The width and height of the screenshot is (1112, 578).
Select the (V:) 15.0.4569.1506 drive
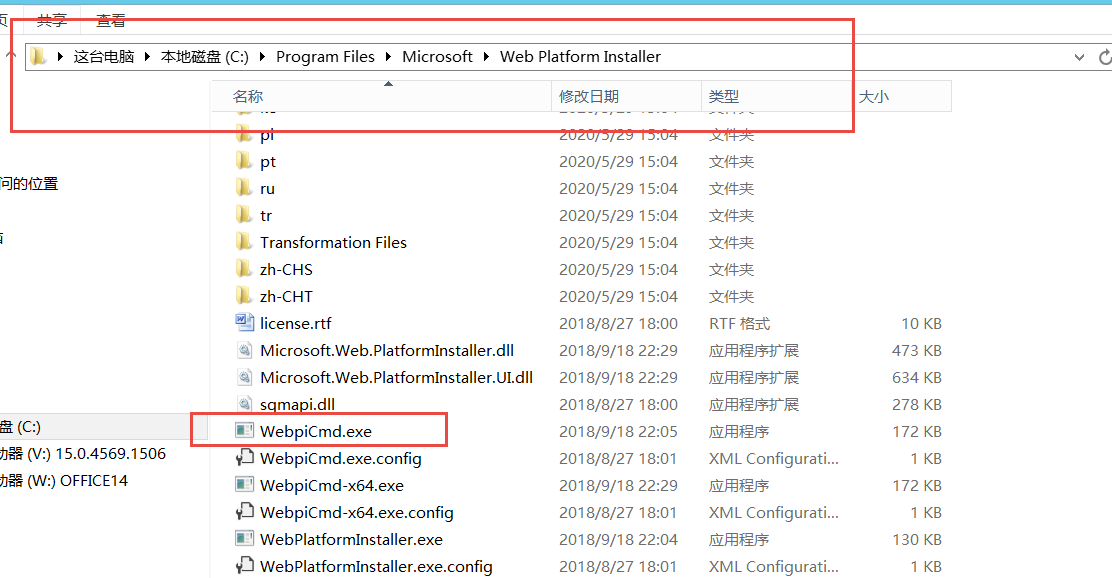83,454
